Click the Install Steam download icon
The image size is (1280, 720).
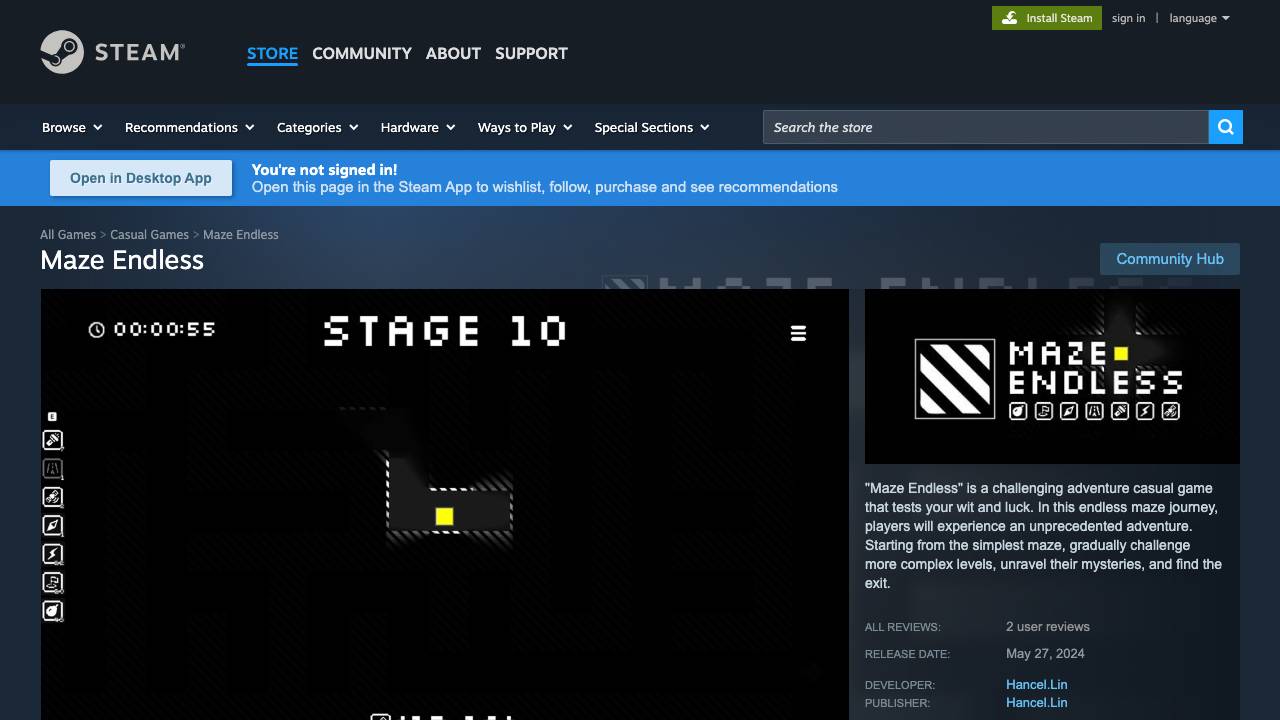coord(1010,18)
